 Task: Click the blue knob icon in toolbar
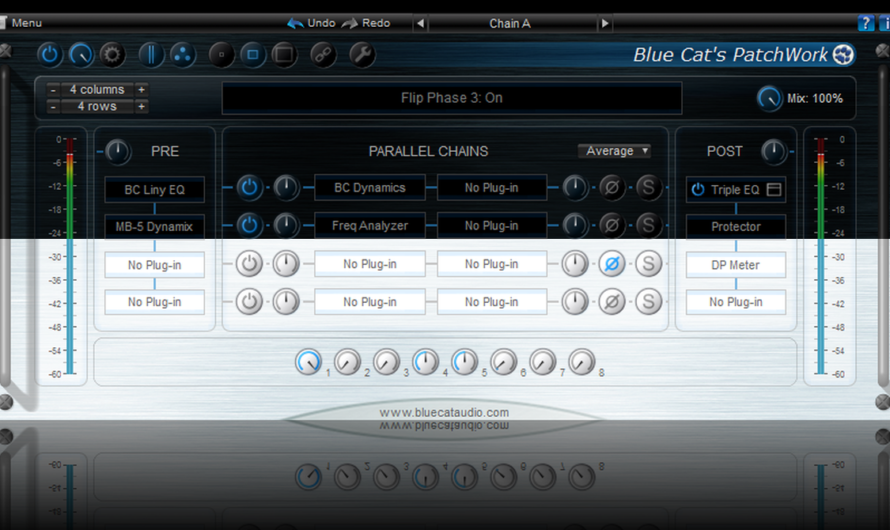pos(81,55)
